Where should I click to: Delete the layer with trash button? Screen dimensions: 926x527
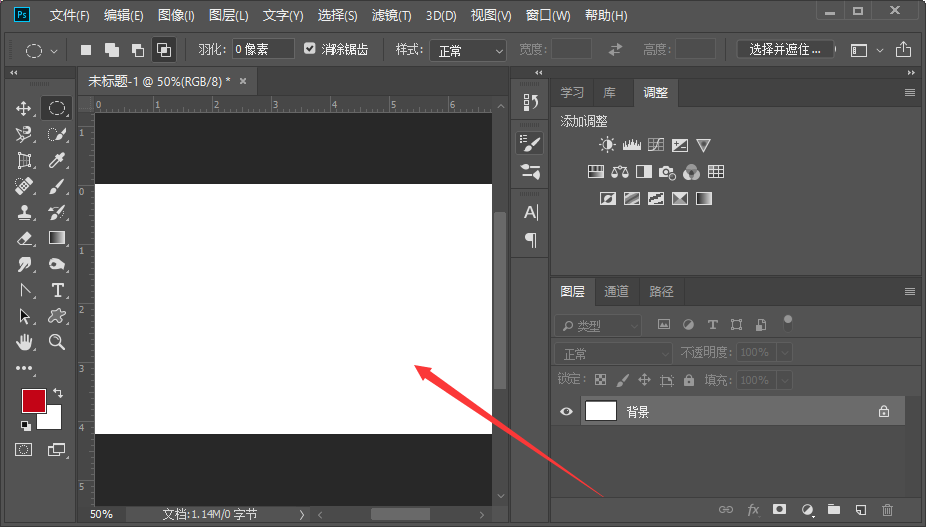[x=887, y=509]
